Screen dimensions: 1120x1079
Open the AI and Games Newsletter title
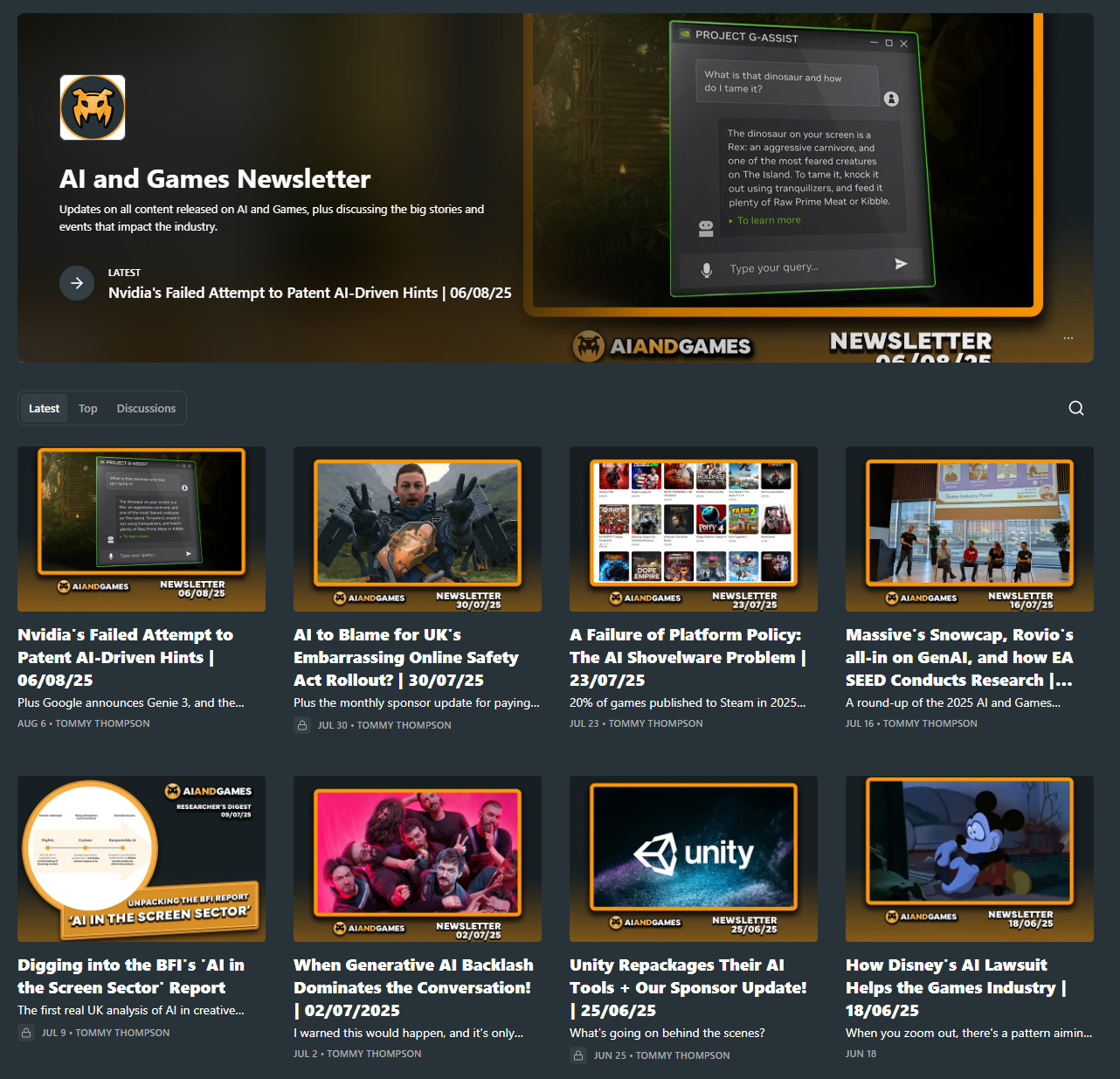pyautogui.click(x=215, y=179)
